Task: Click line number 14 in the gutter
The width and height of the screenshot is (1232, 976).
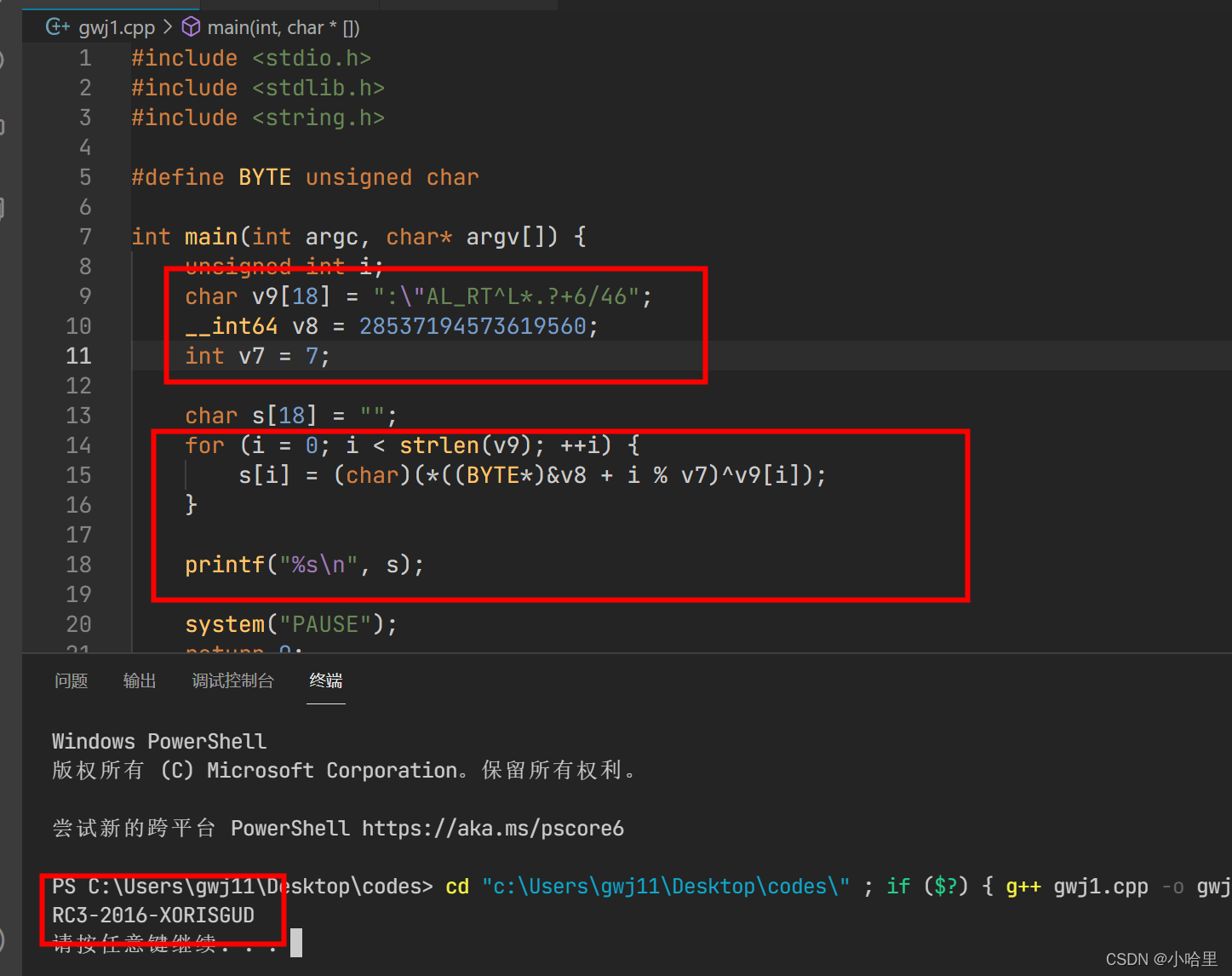Action: coord(79,445)
